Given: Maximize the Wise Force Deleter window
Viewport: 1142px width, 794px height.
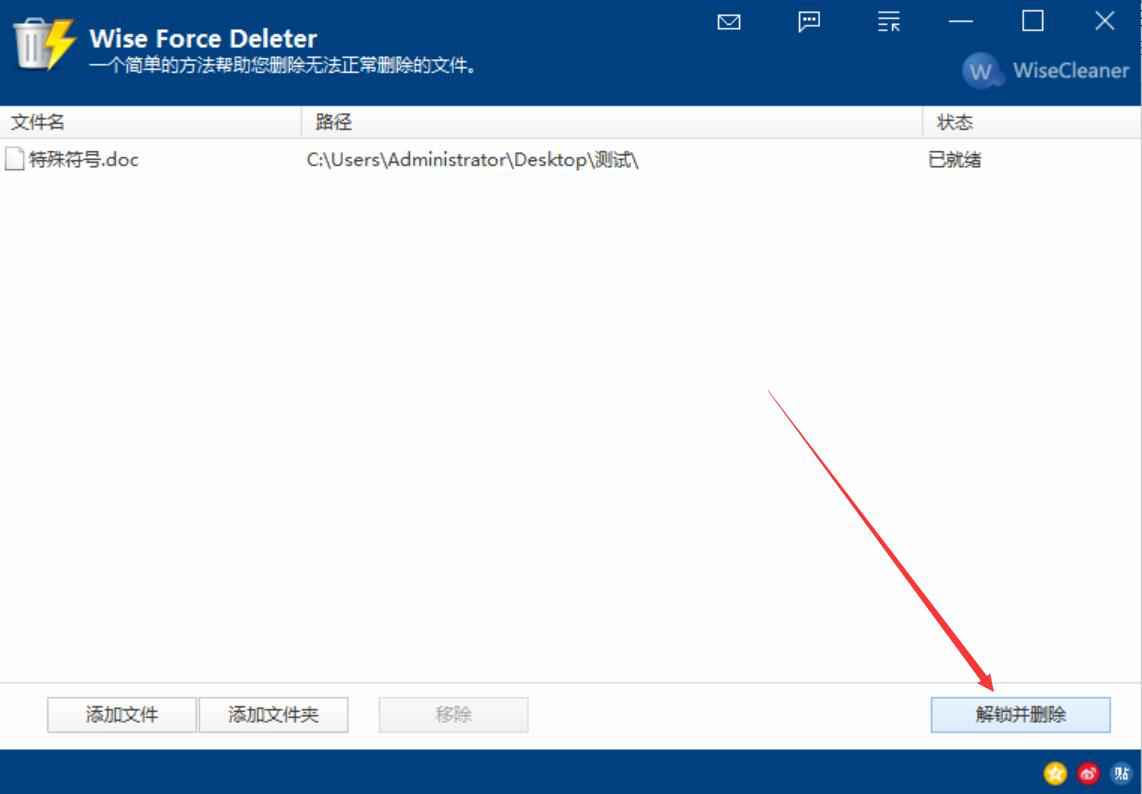Looking at the screenshot, I should 1033,21.
